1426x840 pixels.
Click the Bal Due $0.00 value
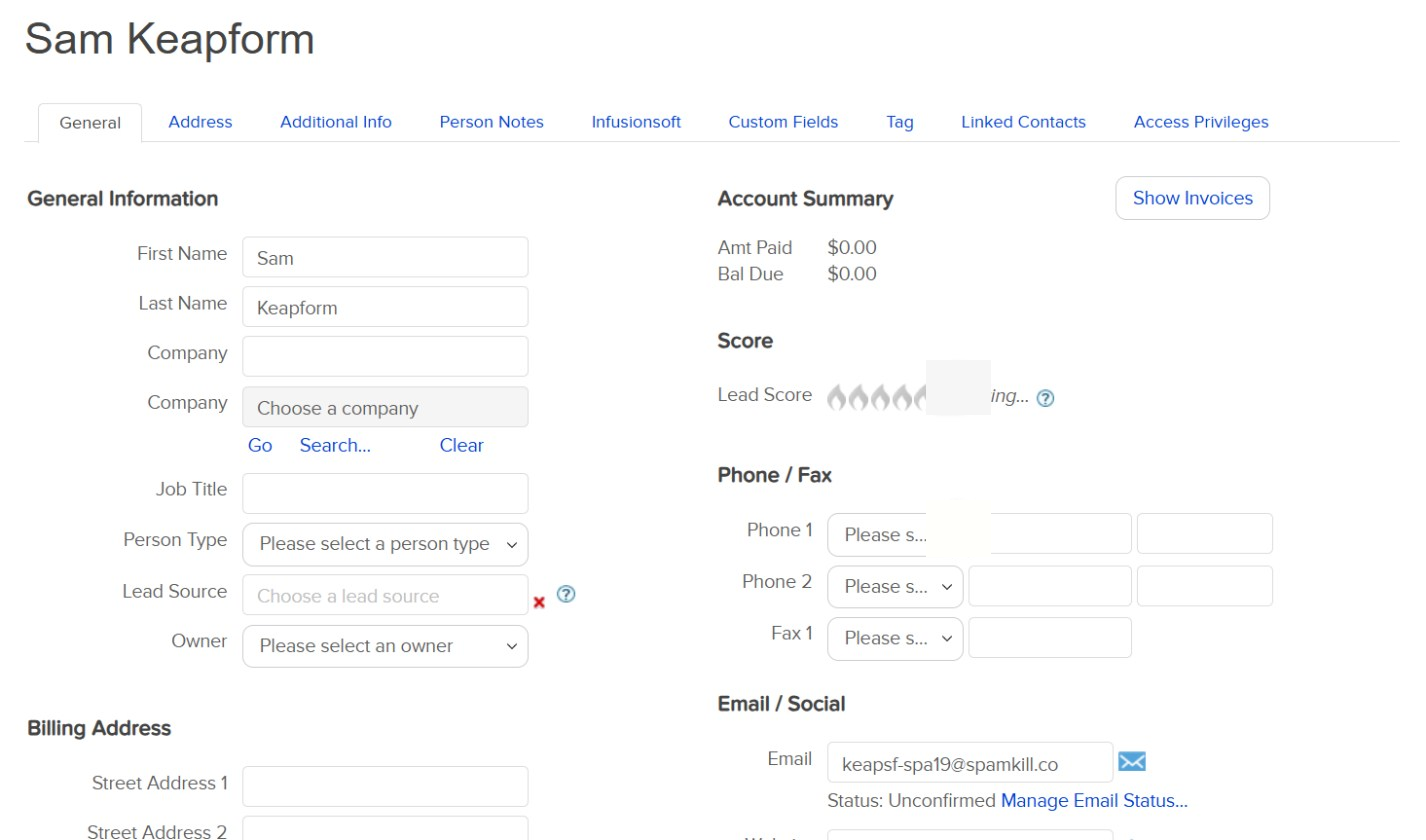tap(852, 274)
